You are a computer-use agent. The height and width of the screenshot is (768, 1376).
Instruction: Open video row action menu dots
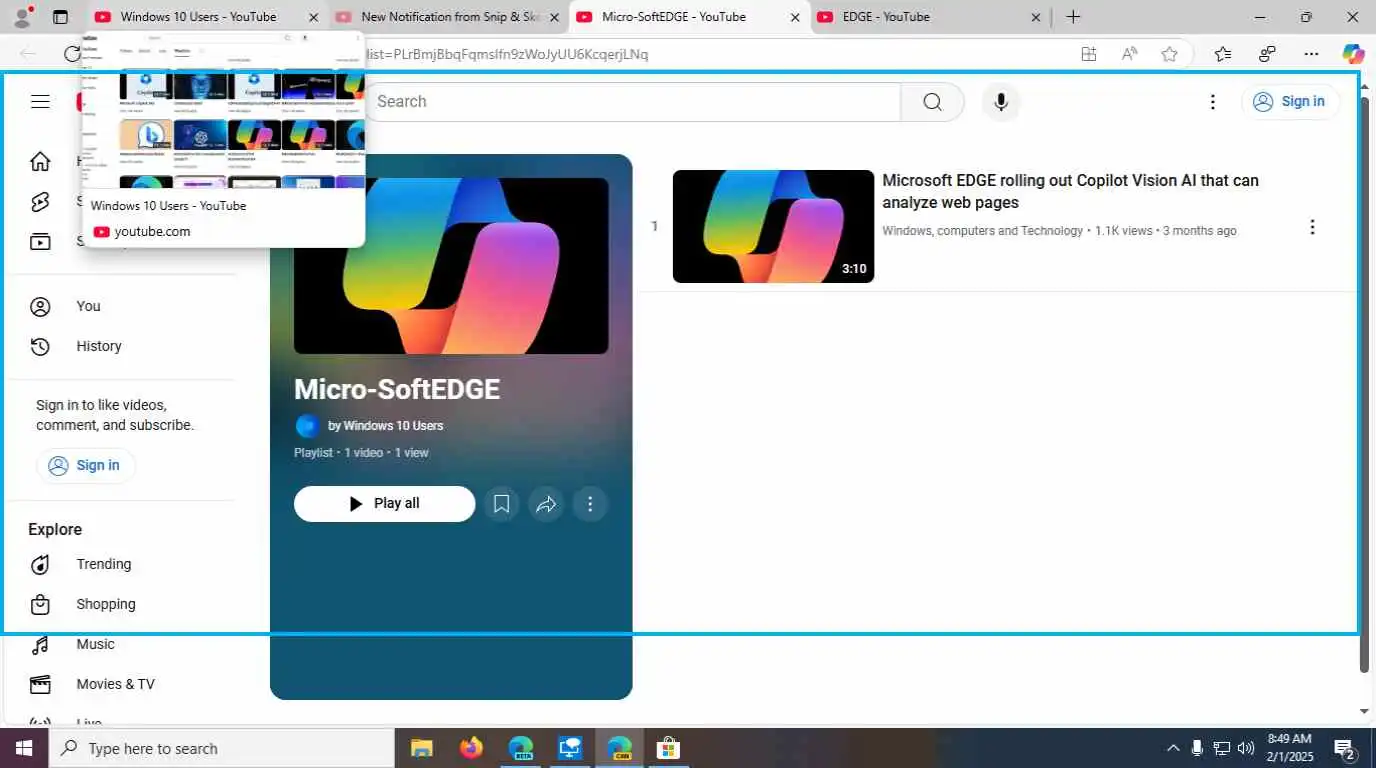tap(1312, 227)
